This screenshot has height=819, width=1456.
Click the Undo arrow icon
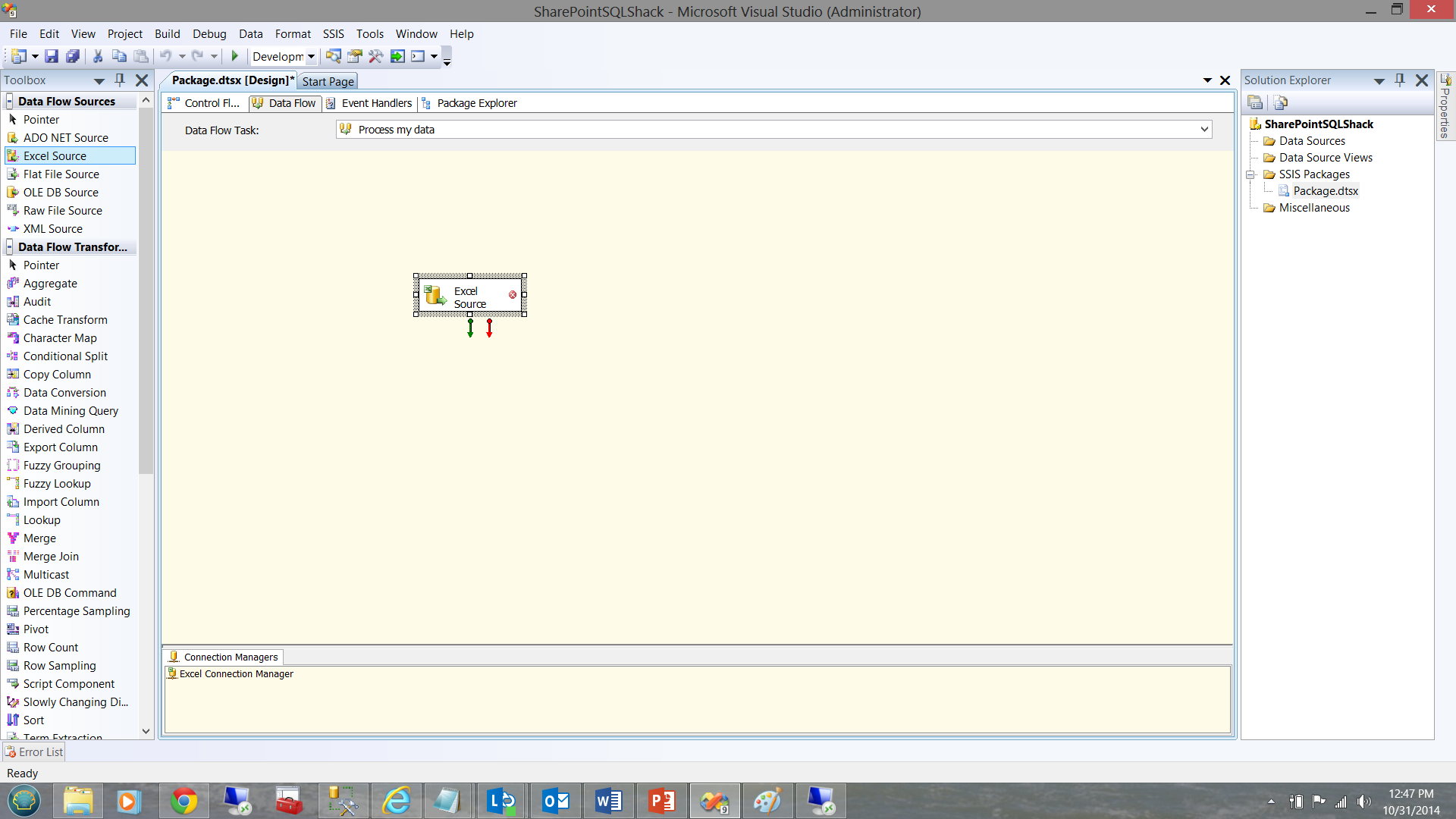coord(165,56)
